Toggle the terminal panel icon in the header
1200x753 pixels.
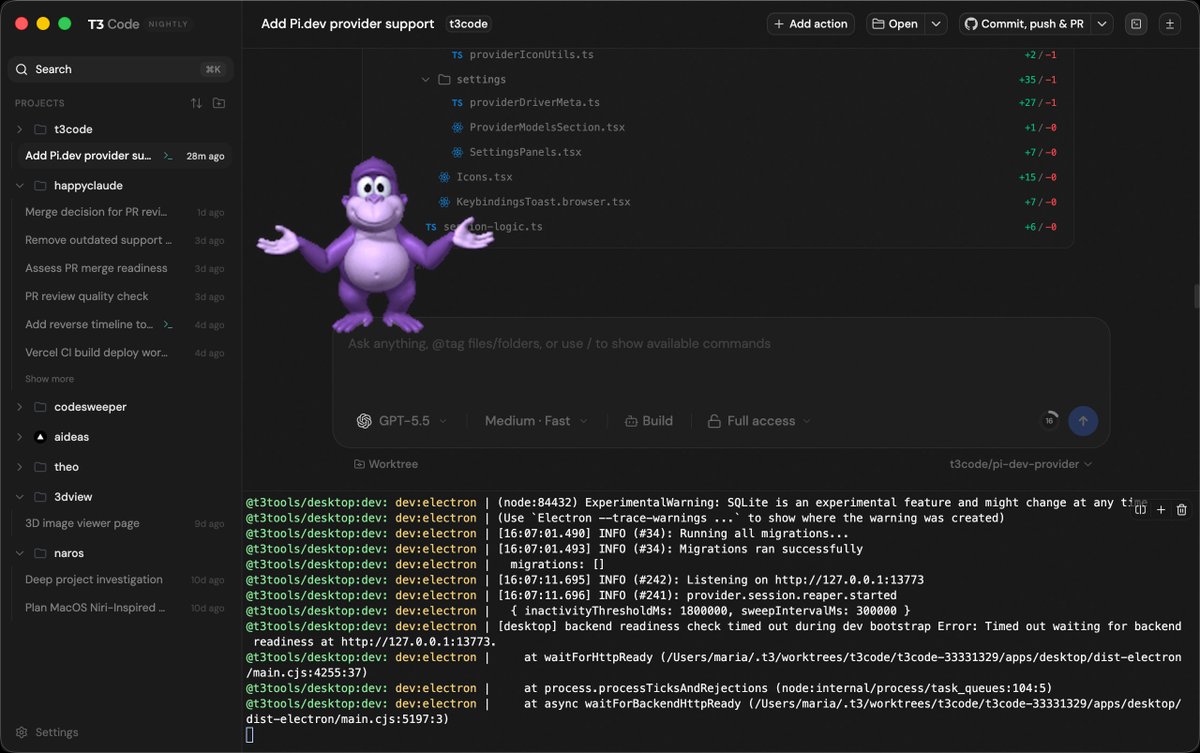click(1135, 24)
